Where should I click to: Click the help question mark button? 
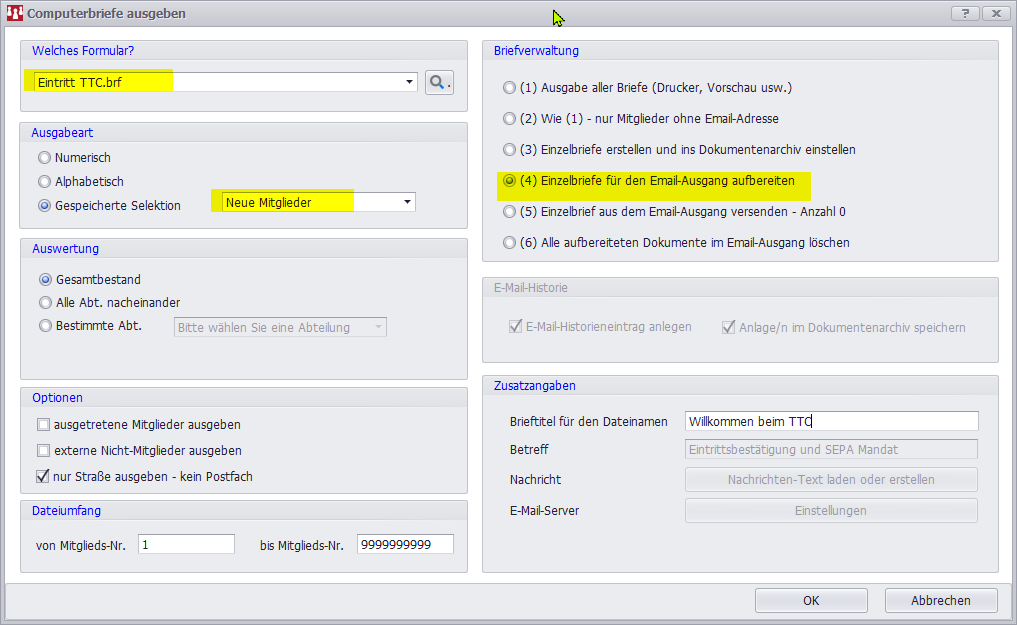[964, 14]
